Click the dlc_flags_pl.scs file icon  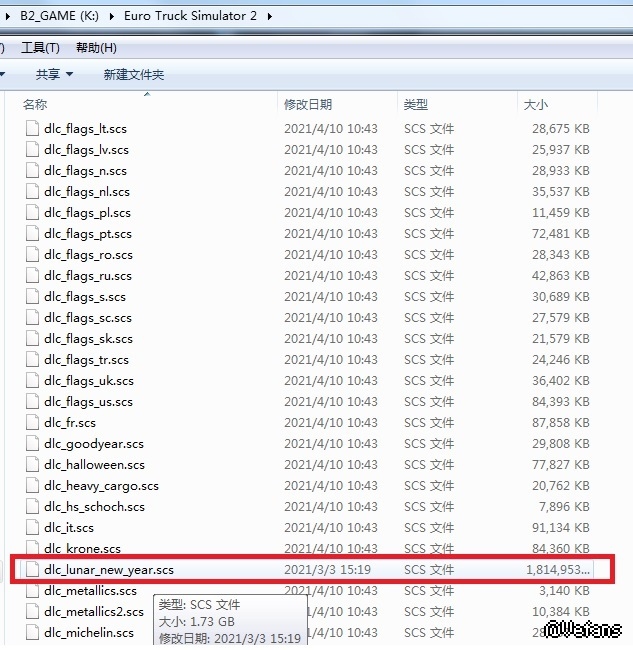pos(32,213)
